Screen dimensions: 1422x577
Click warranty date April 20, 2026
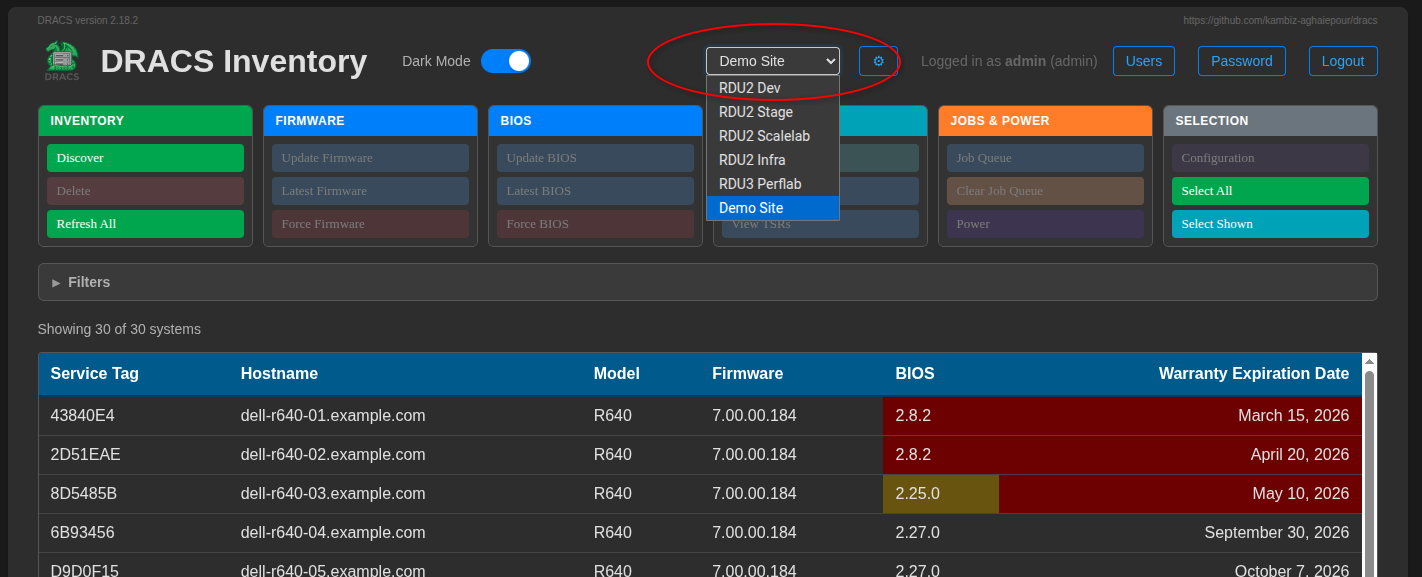click(1300, 454)
